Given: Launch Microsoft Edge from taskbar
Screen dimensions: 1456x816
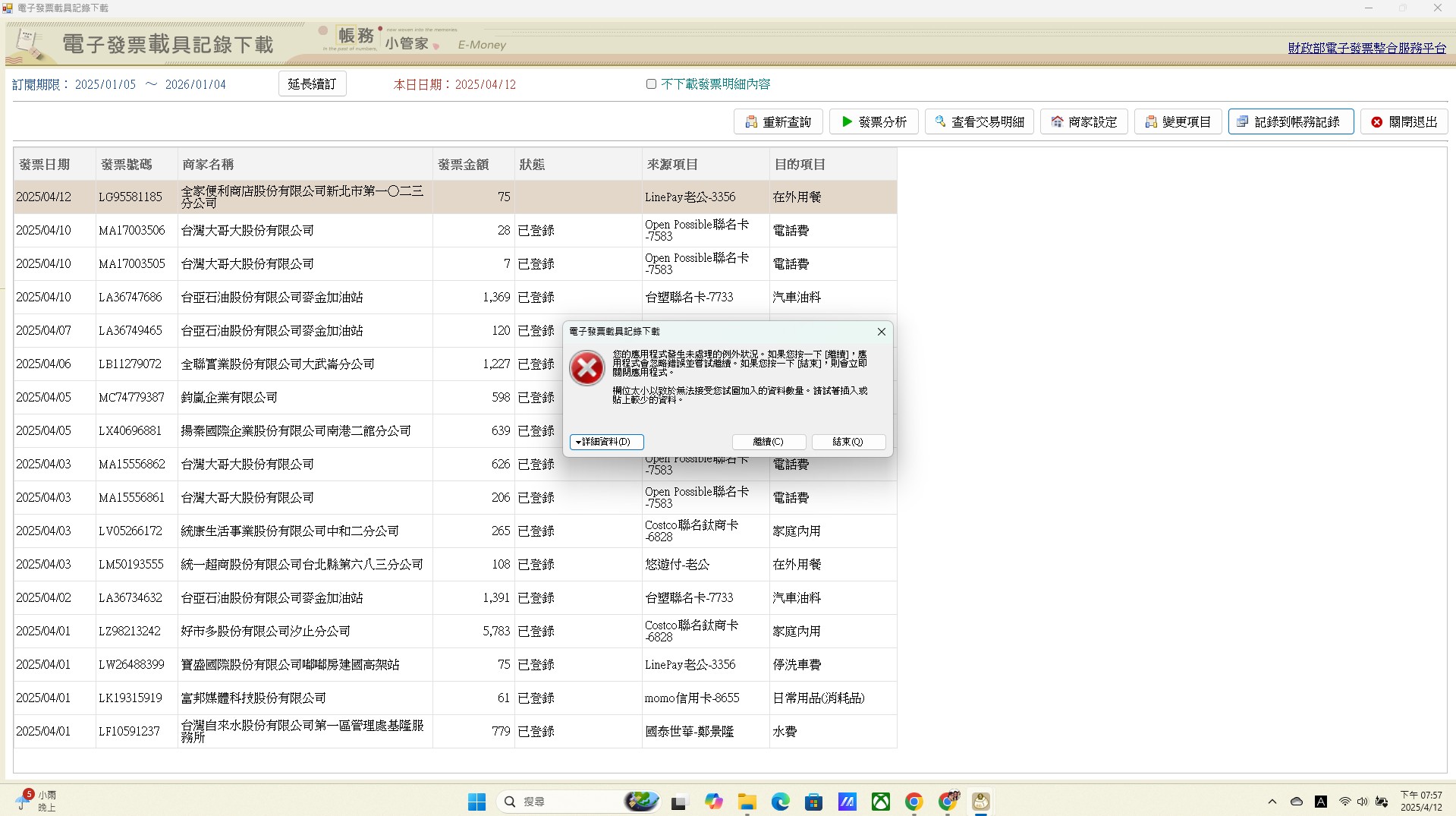Looking at the screenshot, I should pos(780,802).
